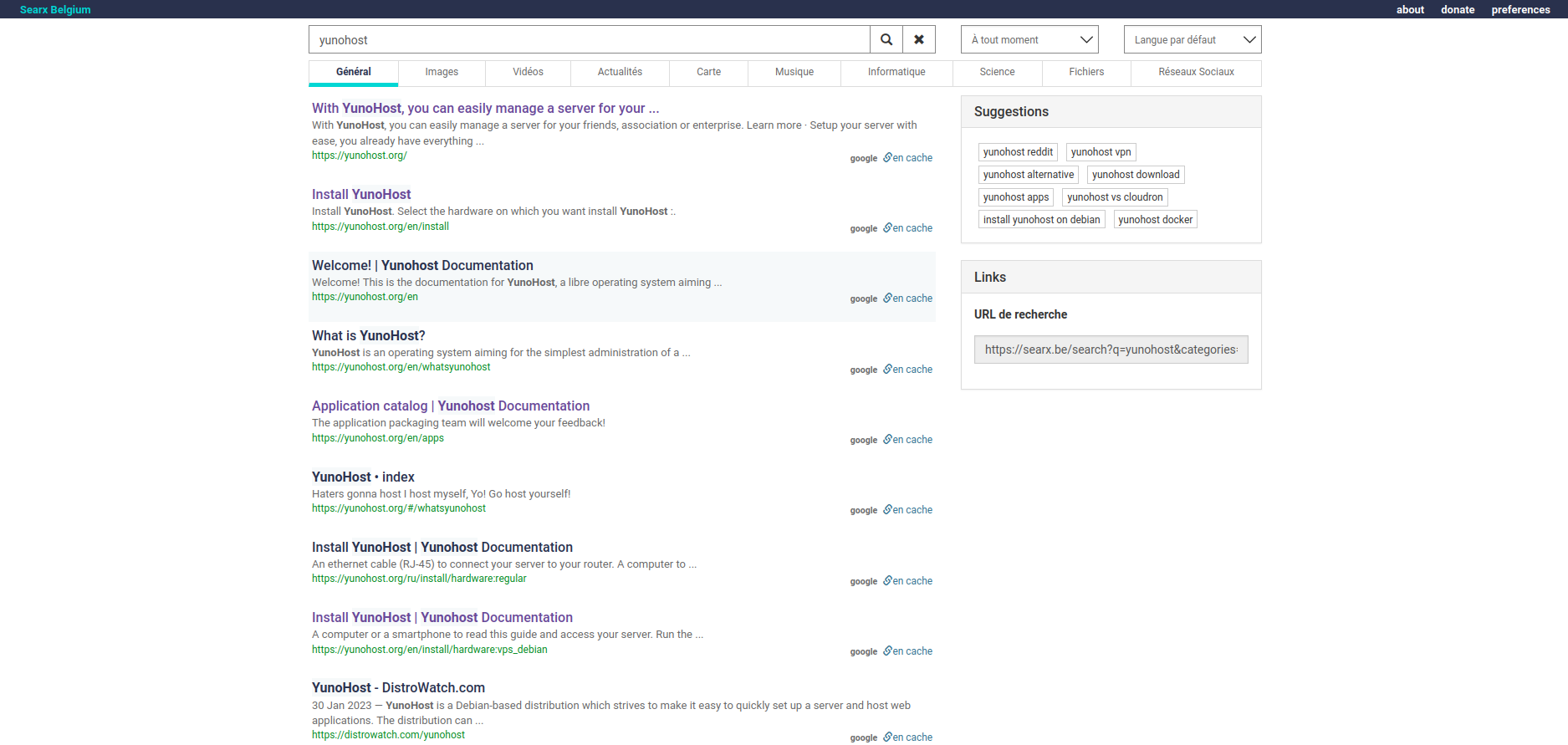Click the https://yunohost.org/en/install URL
This screenshot has width=1568, height=745.
tap(381, 227)
